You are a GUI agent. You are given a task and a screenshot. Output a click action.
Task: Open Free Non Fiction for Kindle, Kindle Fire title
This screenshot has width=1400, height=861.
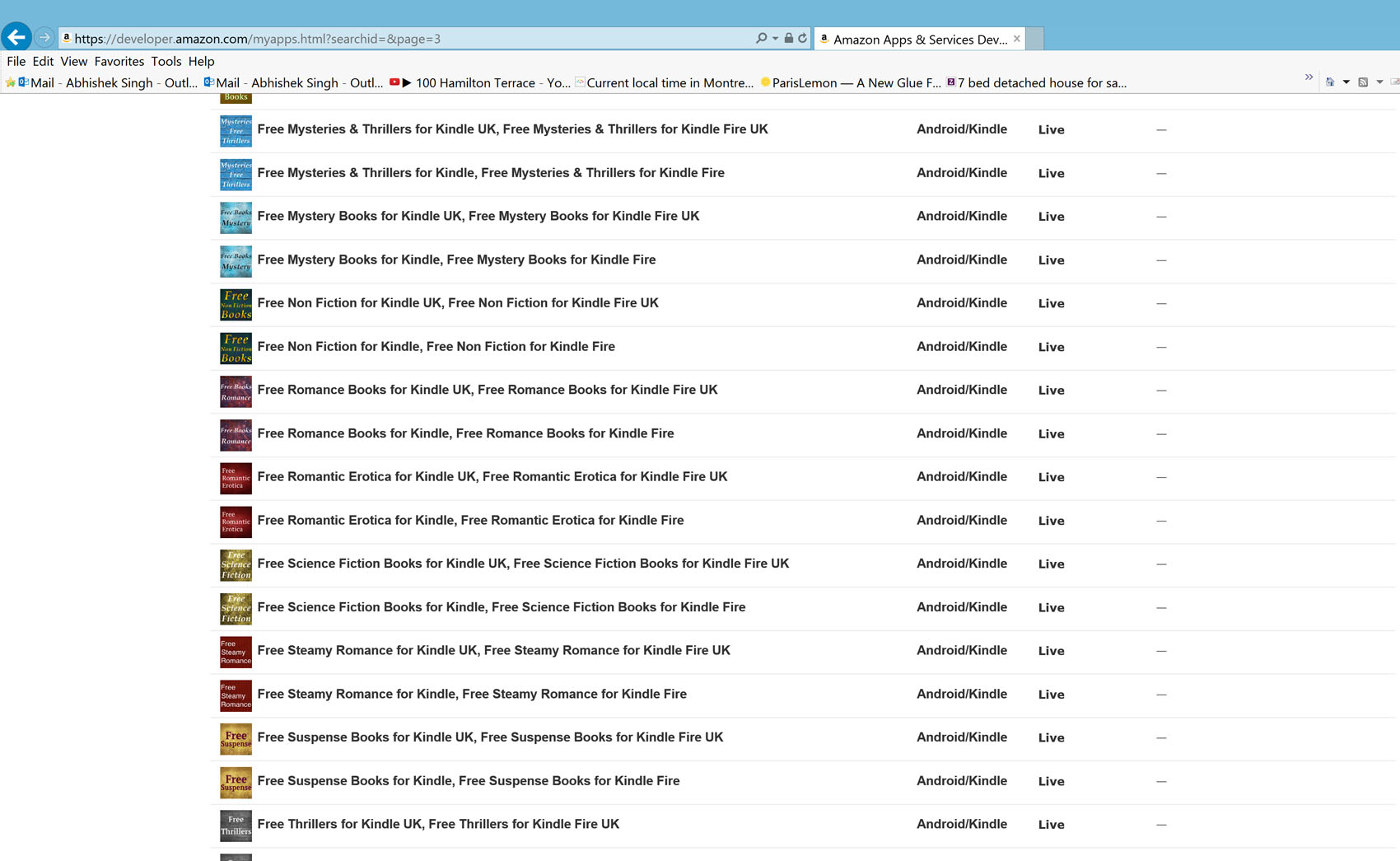tap(436, 347)
